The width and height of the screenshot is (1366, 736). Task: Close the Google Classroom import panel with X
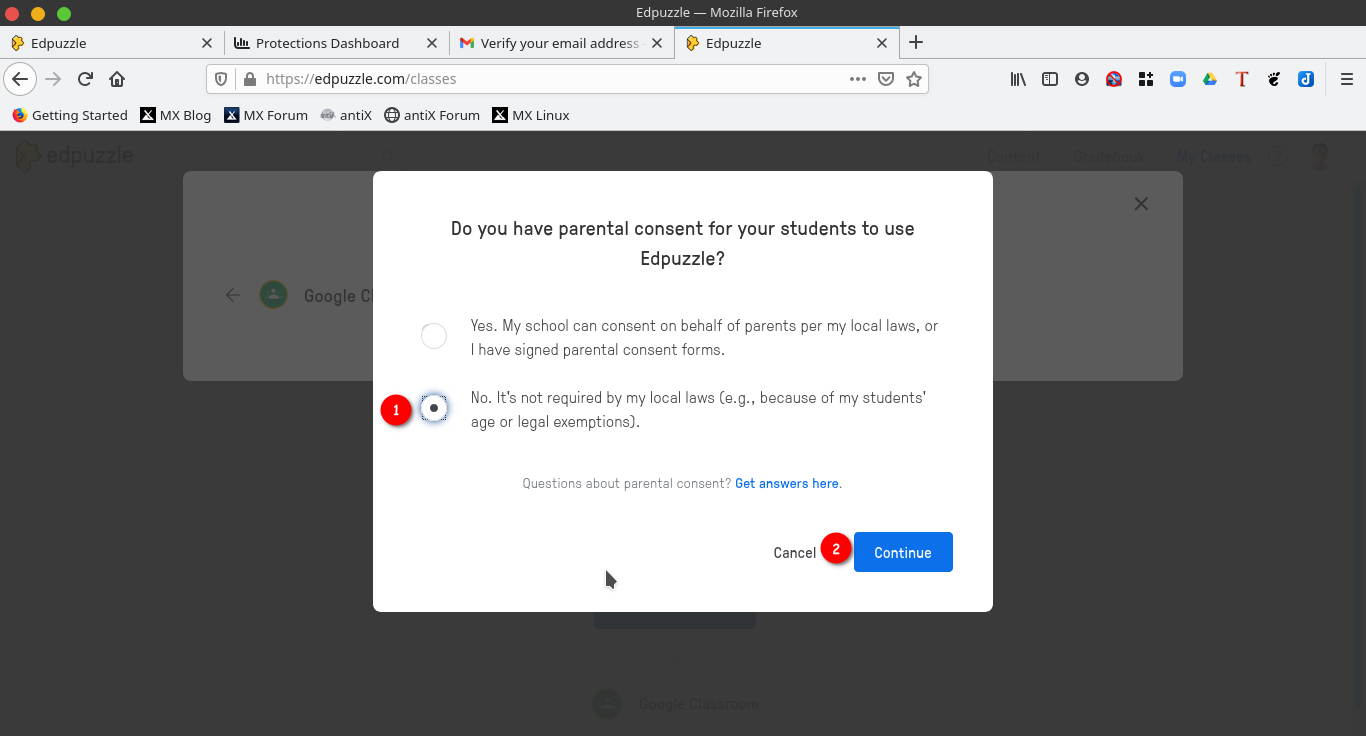[1141, 204]
